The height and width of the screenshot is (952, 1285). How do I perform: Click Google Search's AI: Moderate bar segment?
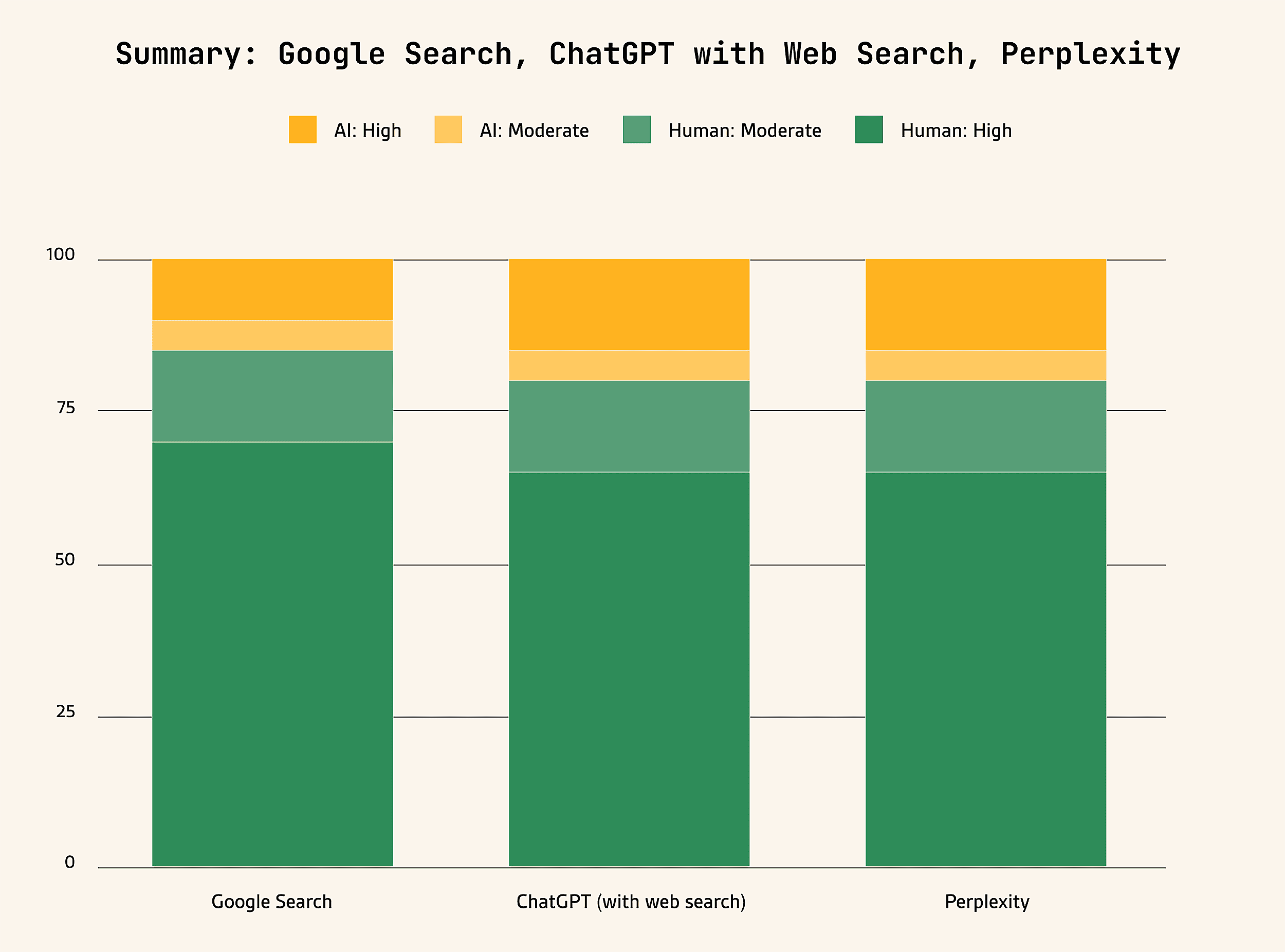(272, 335)
